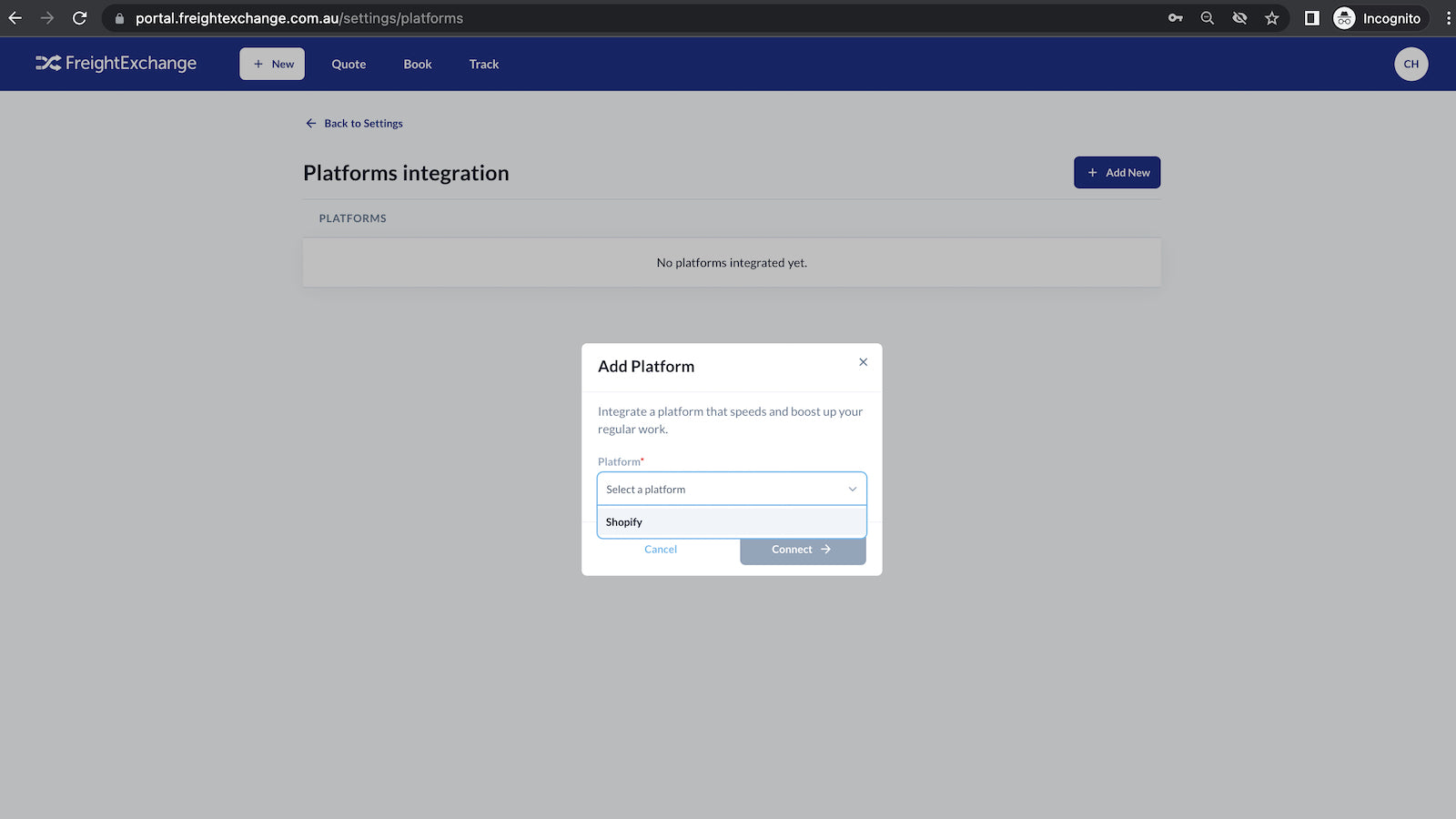This screenshot has height=819, width=1456.
Task: Open the CH account avatar
Action: click(x=1410, y=64)
